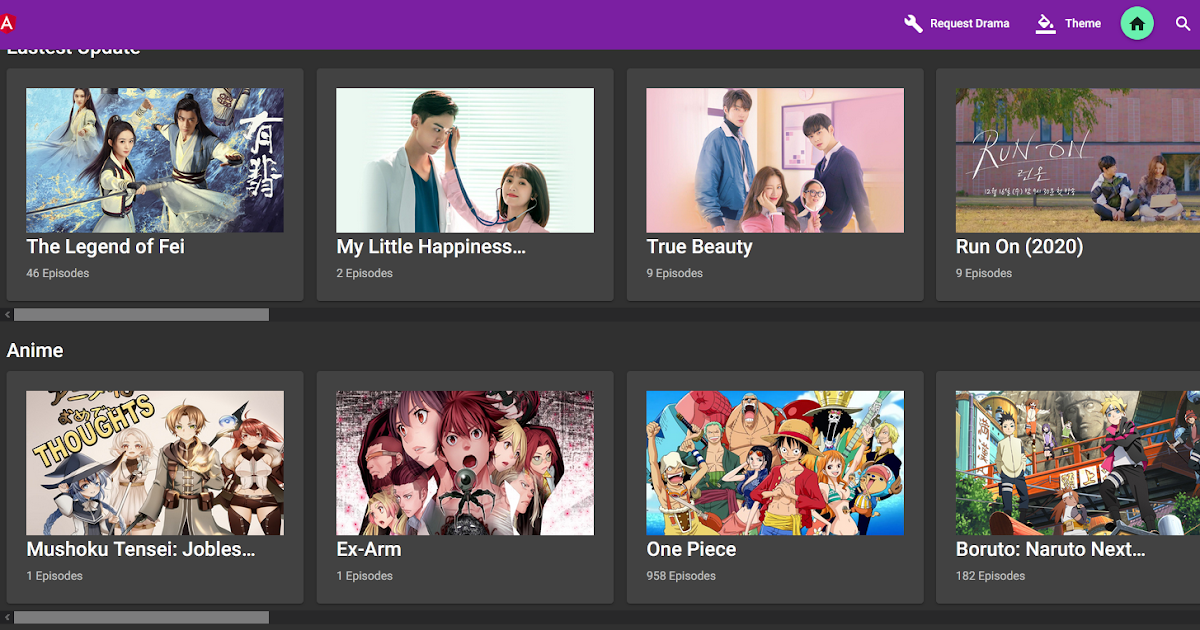Open the Ex-Arm poster
The image size is (1200, 630).
pos(465,463)
